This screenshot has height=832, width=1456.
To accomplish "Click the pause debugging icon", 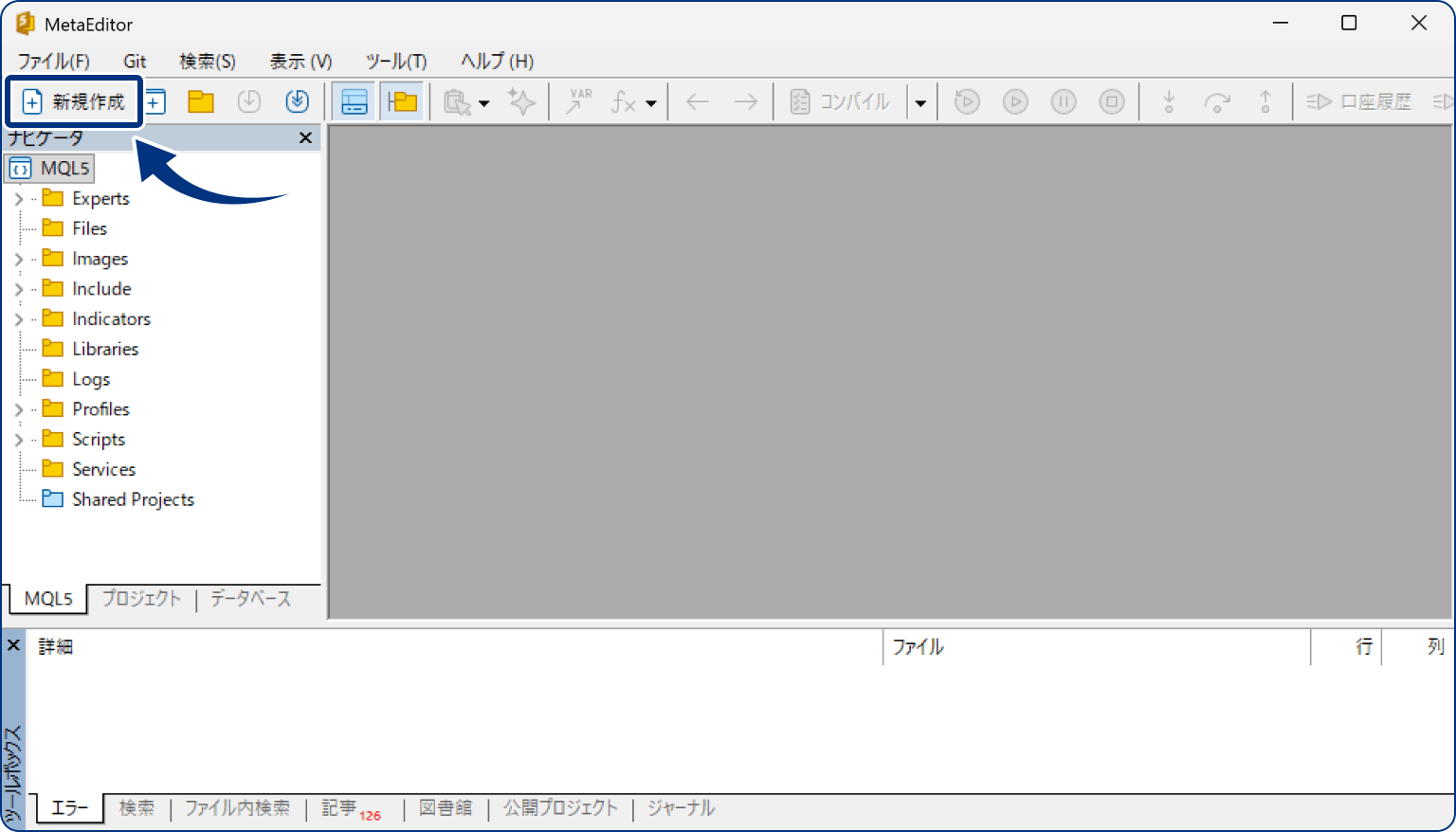I will click(x=1064, y=101).
